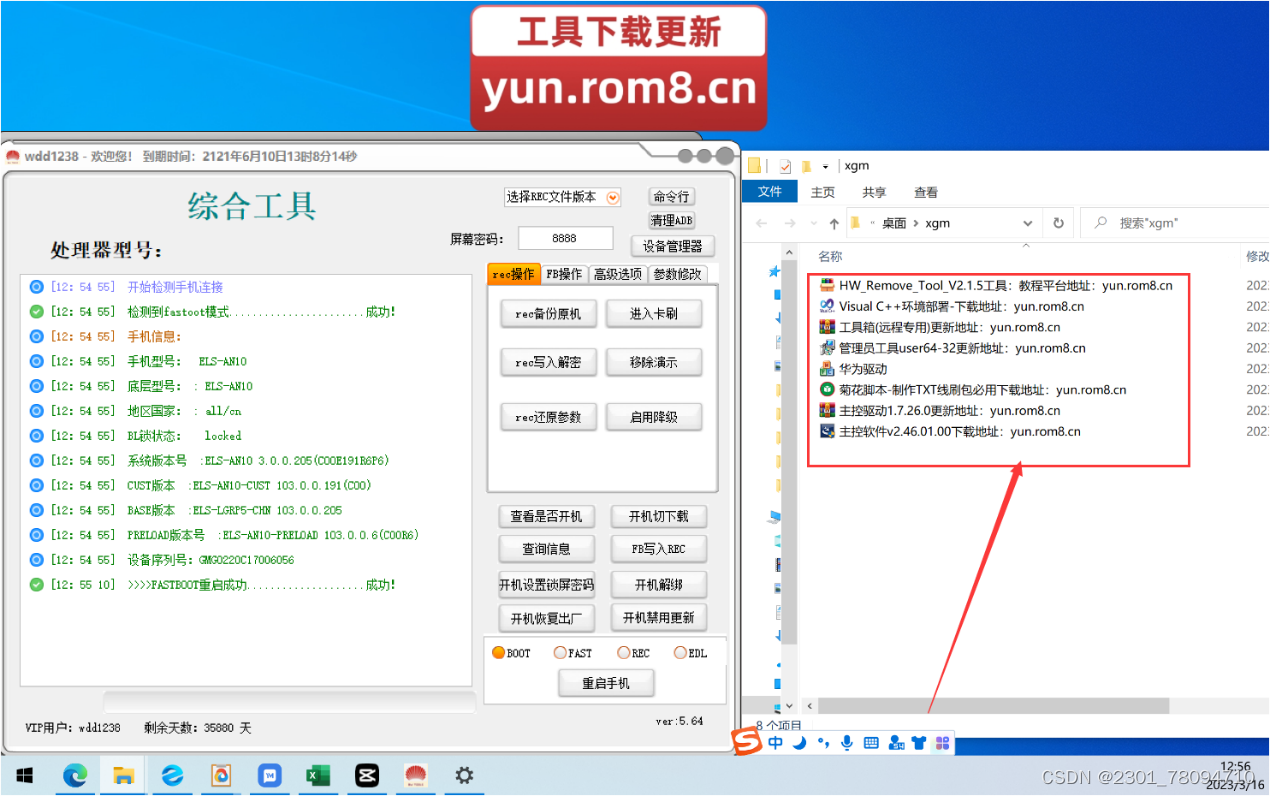Click quick access properties checkmark icon
The width and height of the screenshot is (1270, 796).
785,166
